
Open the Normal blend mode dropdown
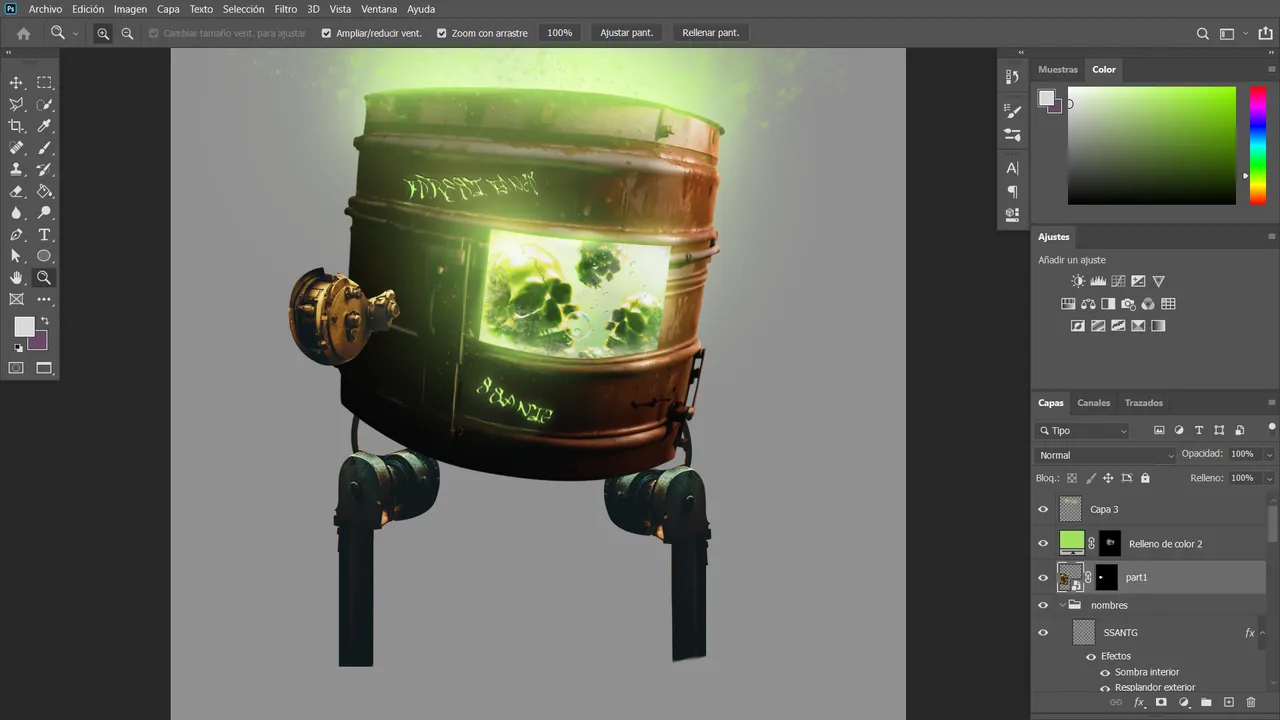[1106, 455]
